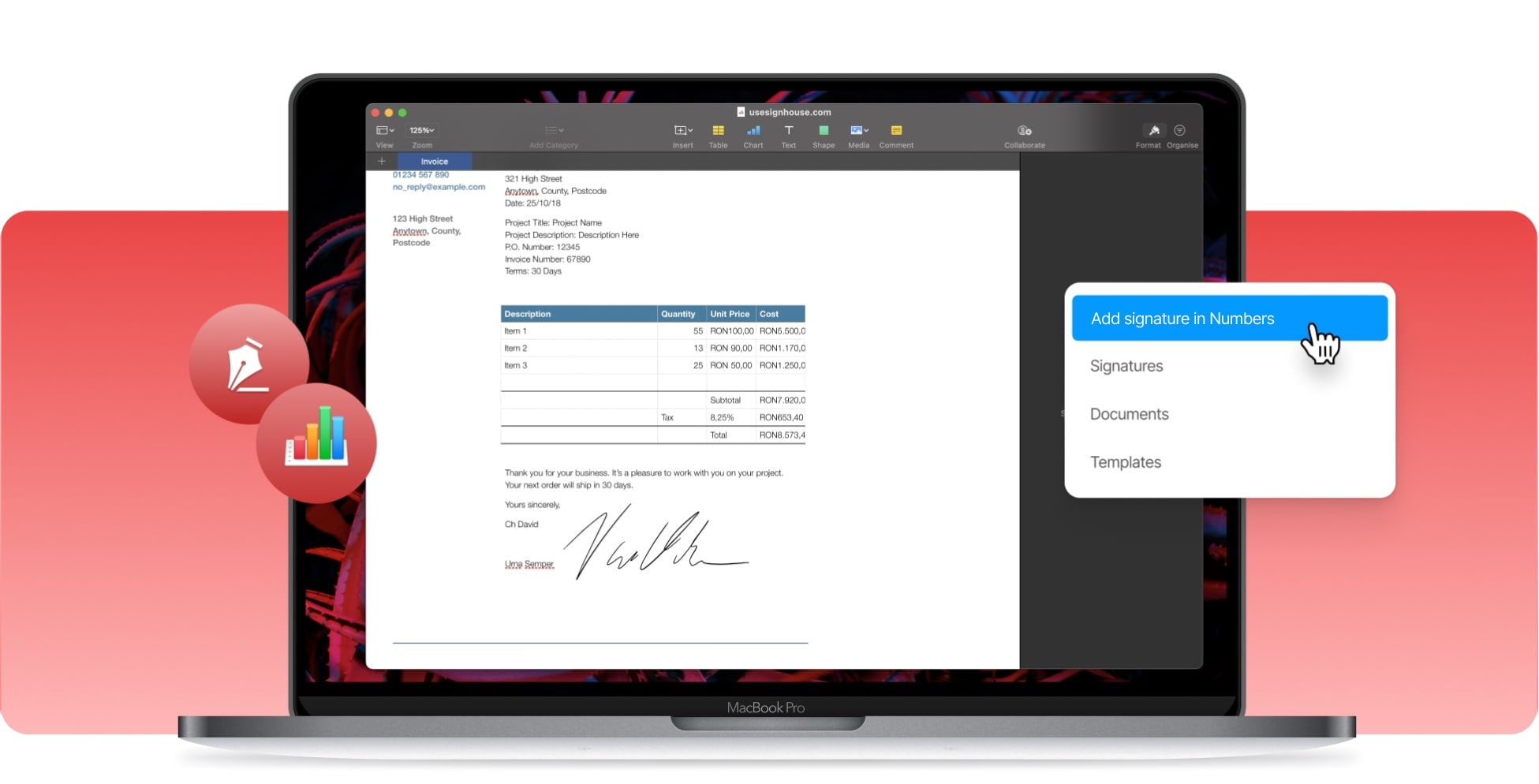This screenshot has width=1539, height=784.
Task: Switch to the Invoice sheet tab
Action: point(434,162)
